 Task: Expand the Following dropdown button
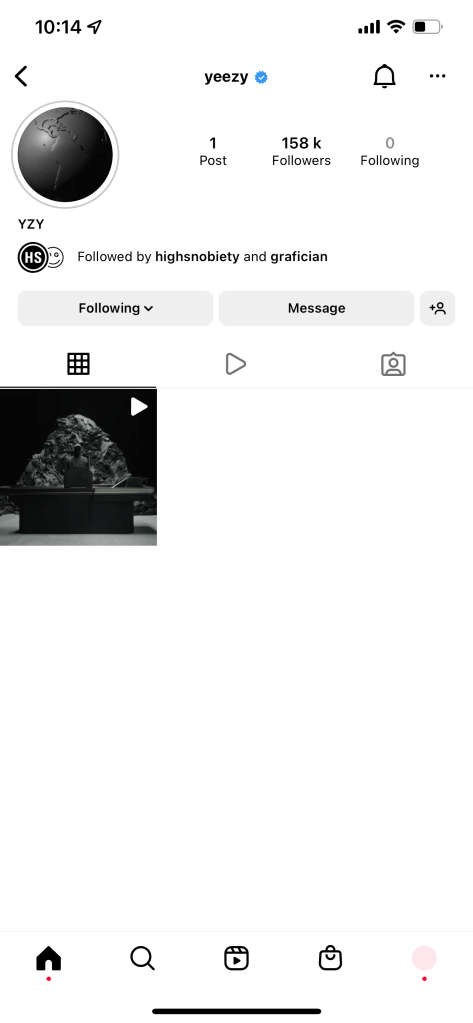[115, 308]
